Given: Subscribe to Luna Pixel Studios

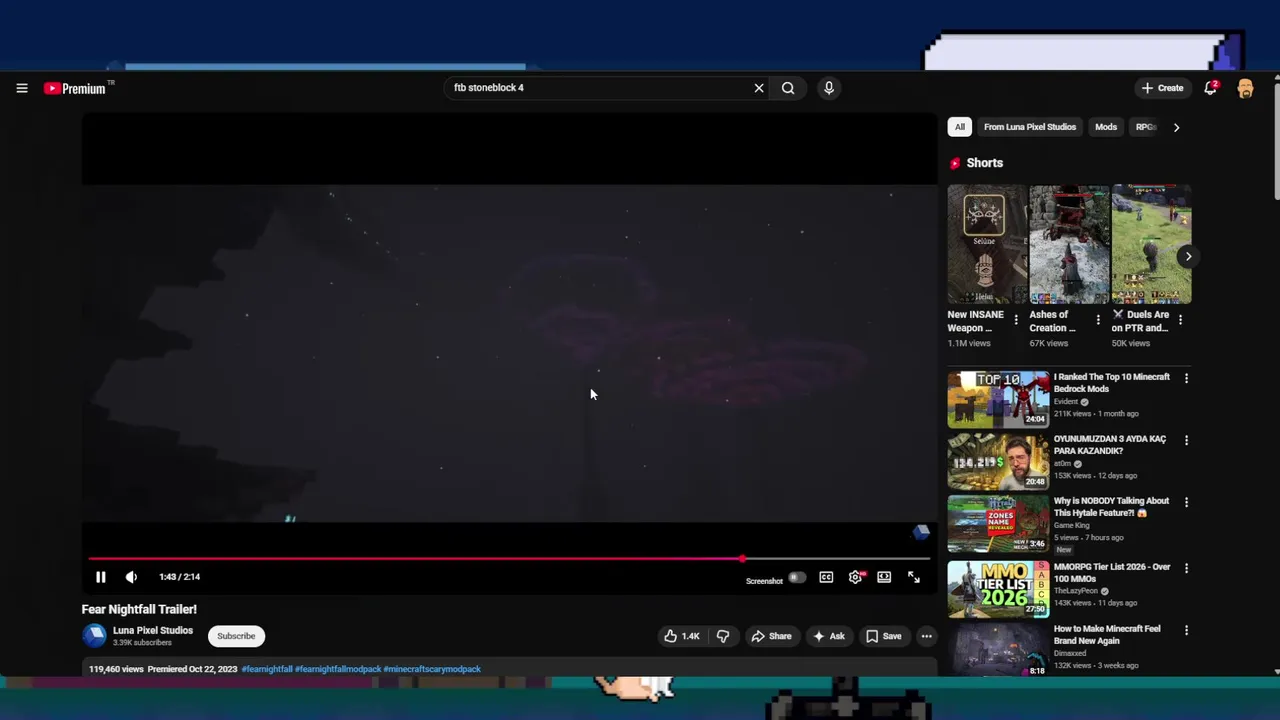Looking at the screenshot, I should (236, 636).
